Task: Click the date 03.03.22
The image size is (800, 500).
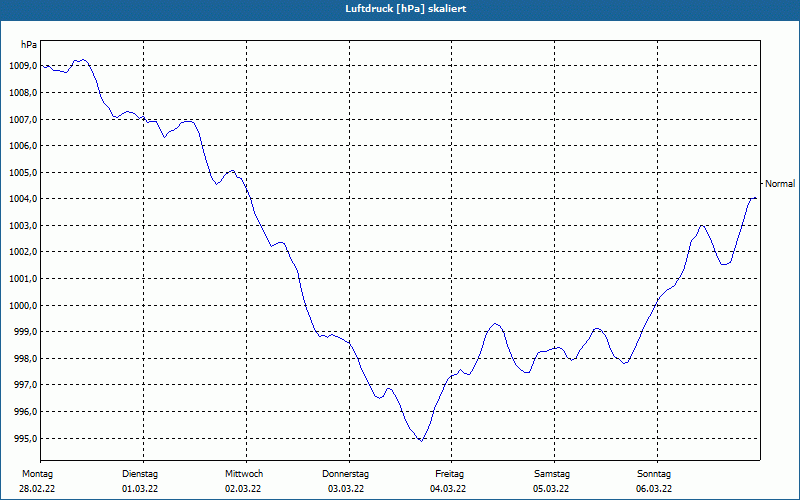Action: click(346, 489)
